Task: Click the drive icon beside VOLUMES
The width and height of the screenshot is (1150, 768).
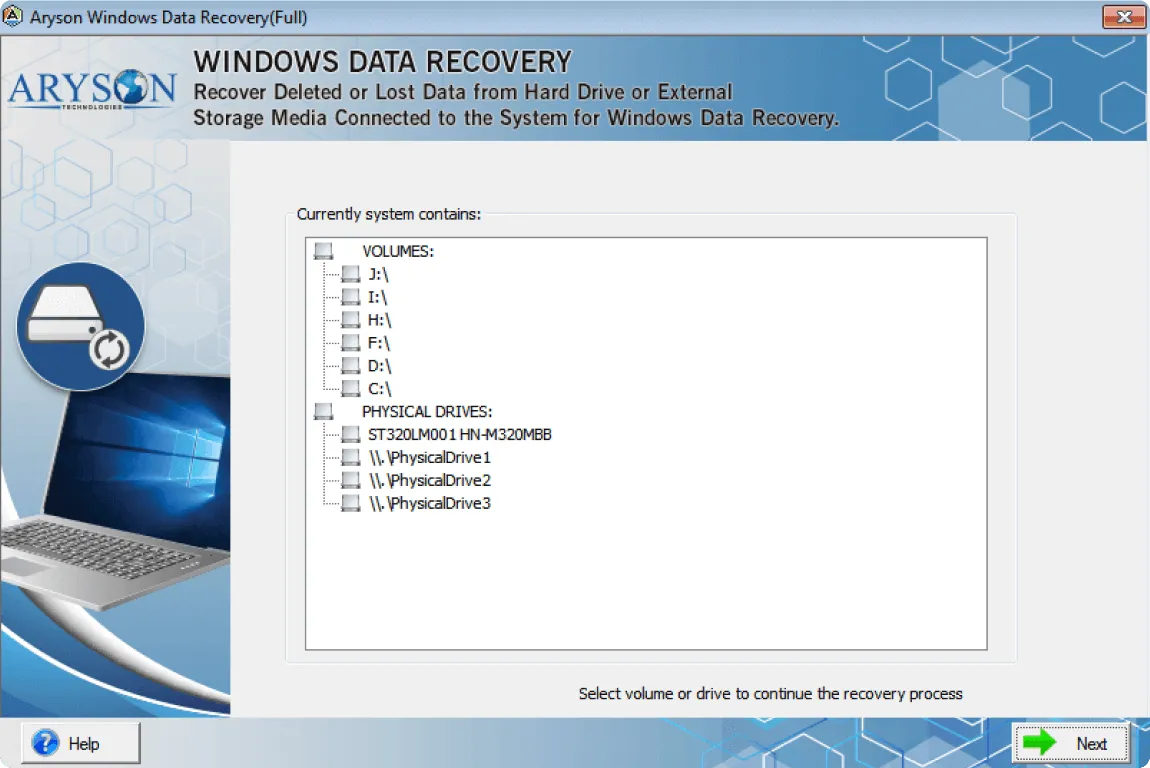Action: pyautogui.click(x=322, y=250)
